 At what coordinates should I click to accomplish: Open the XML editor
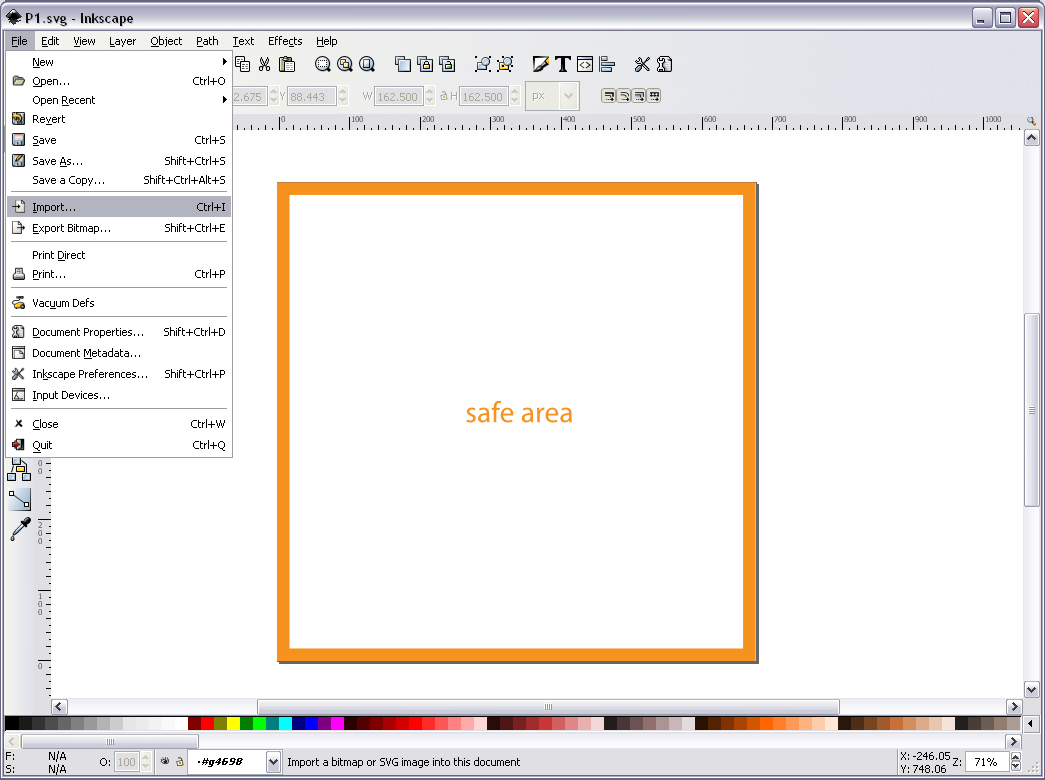point(585,64)
